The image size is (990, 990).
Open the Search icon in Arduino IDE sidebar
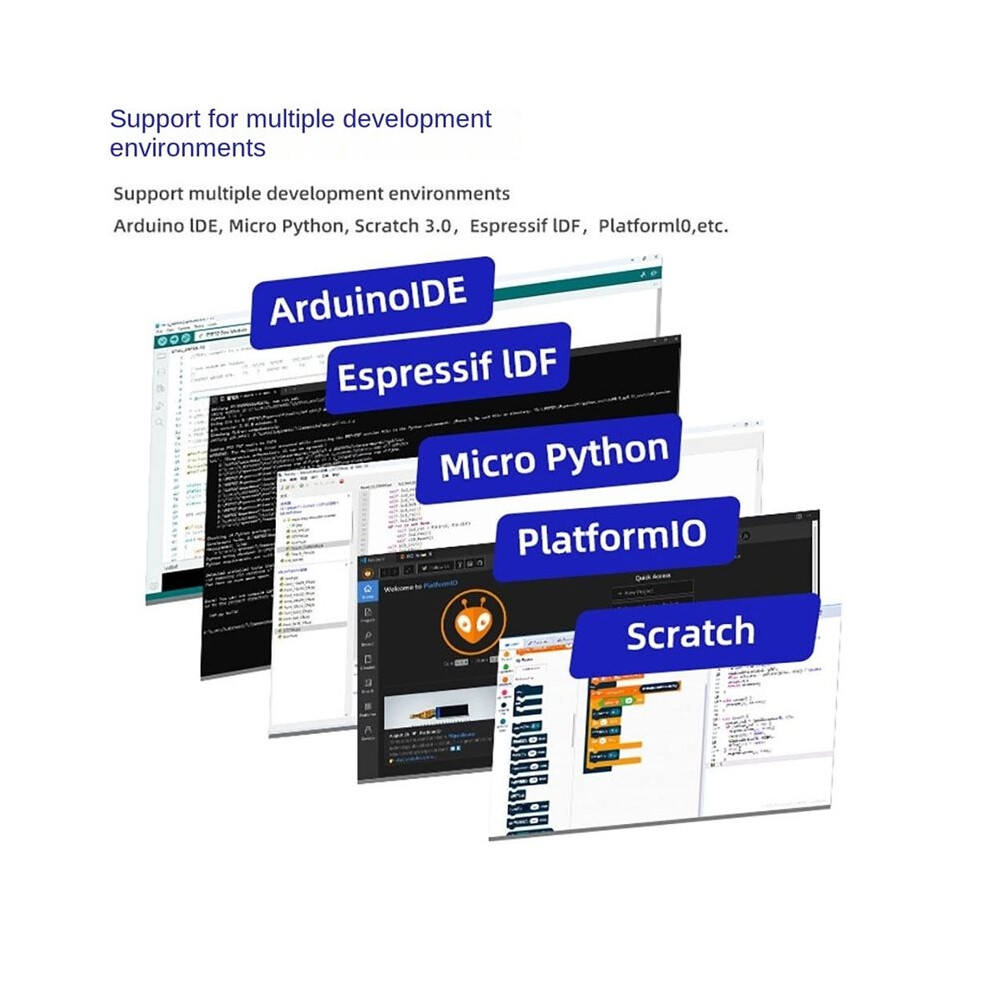tap(159, 422)
